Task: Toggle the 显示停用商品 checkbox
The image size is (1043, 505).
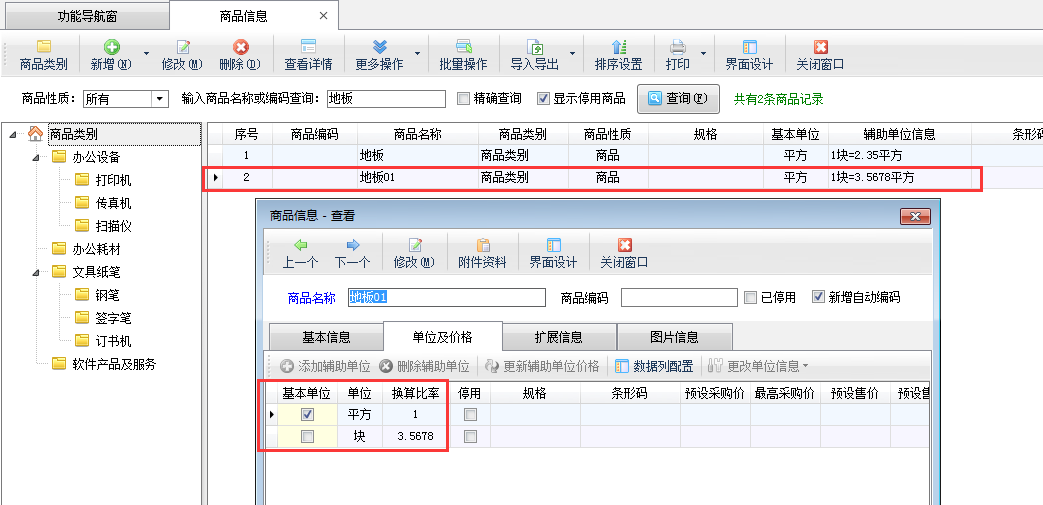Action: point(543,99)
